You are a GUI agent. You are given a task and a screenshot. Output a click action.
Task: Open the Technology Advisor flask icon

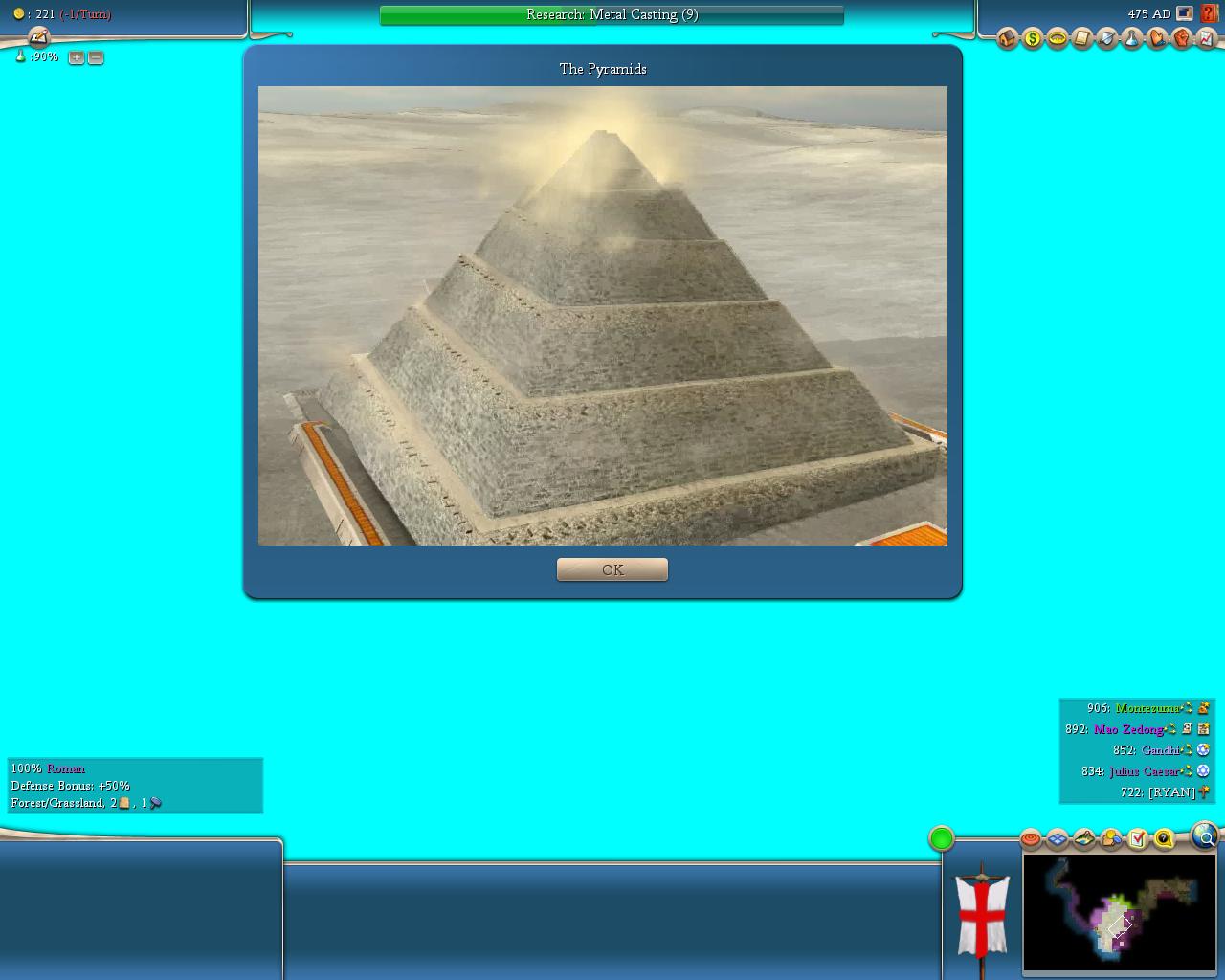pyautogui.click(x=1132, y=38)
